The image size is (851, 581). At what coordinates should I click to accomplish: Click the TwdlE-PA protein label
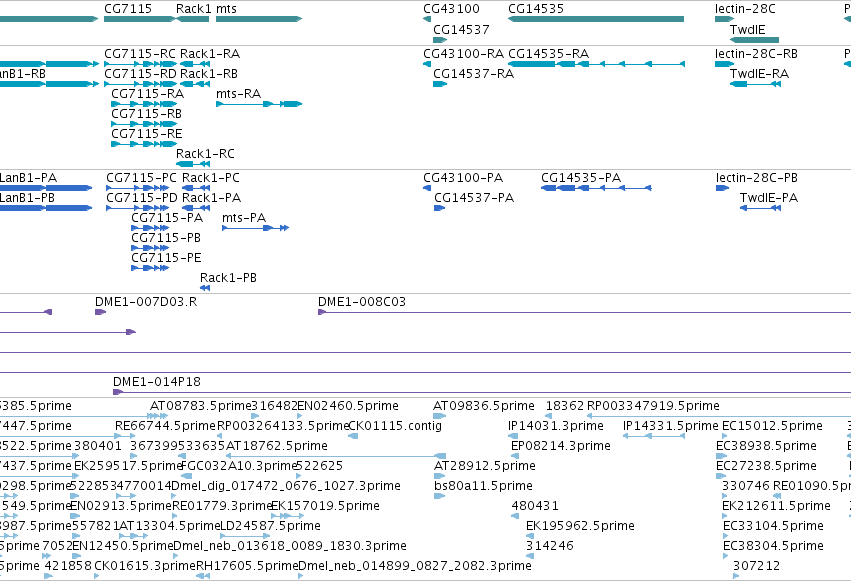click(x=769, y=197)
